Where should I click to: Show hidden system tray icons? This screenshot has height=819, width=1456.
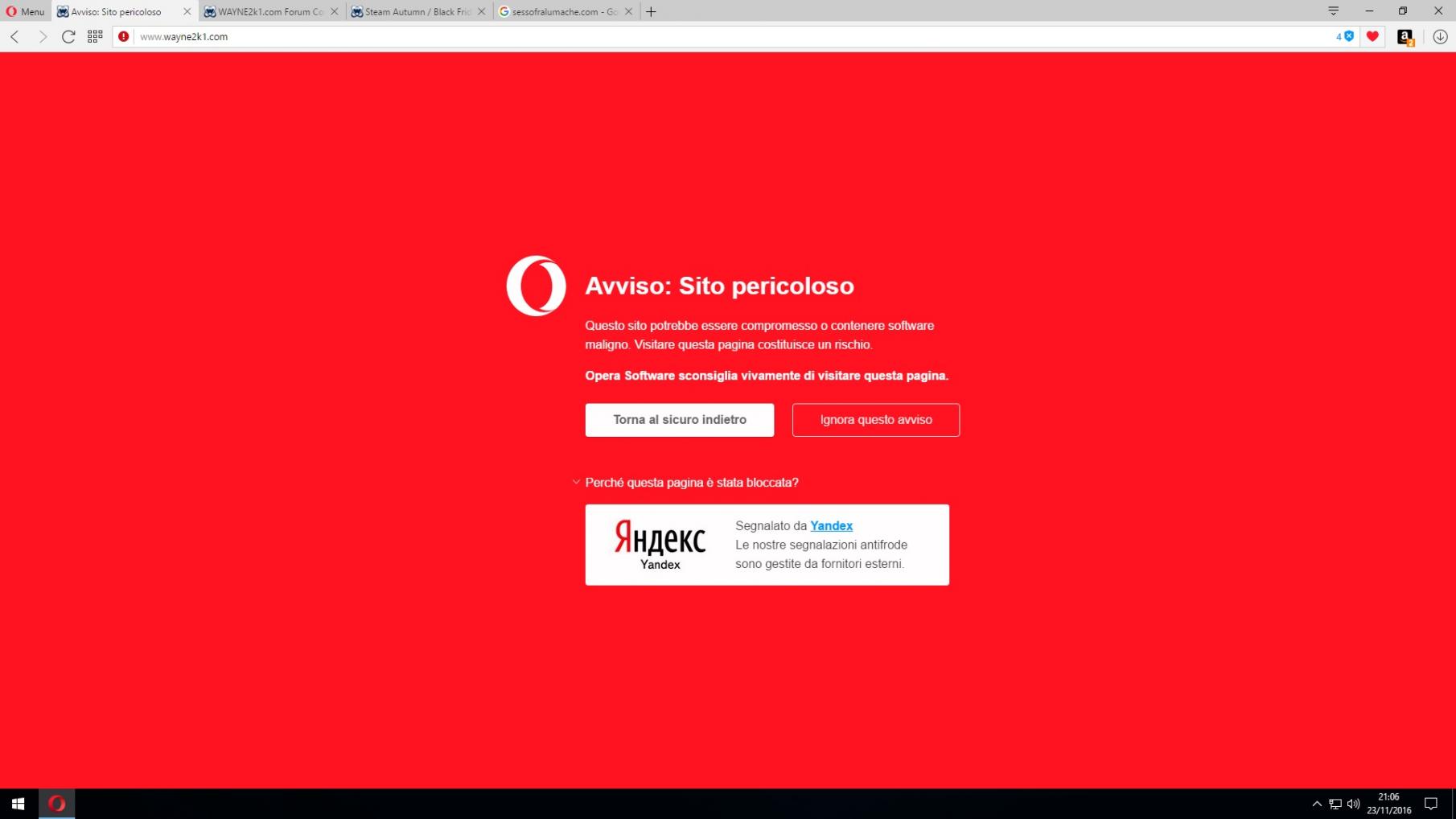[x=1316, y=804]
